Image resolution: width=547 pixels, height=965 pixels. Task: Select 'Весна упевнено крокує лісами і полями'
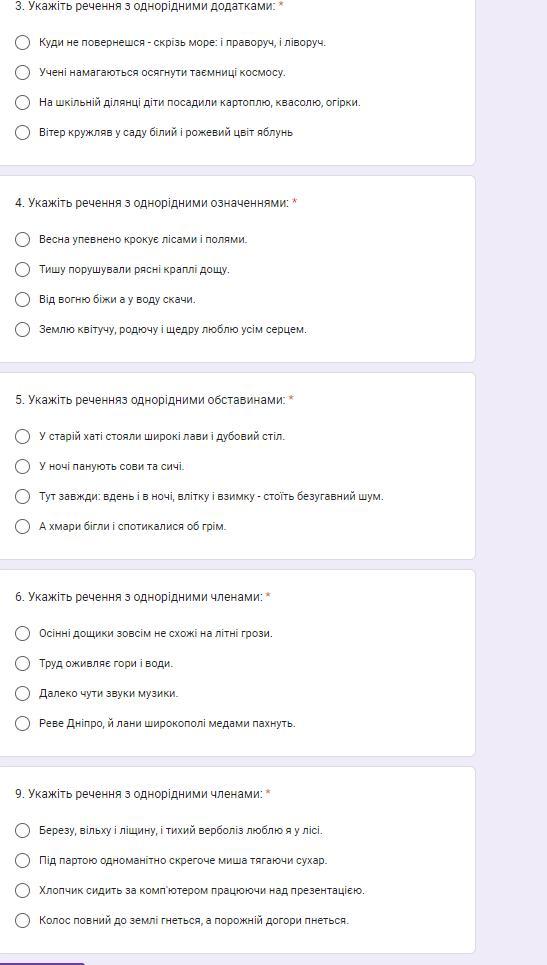[x=22, y=239]
